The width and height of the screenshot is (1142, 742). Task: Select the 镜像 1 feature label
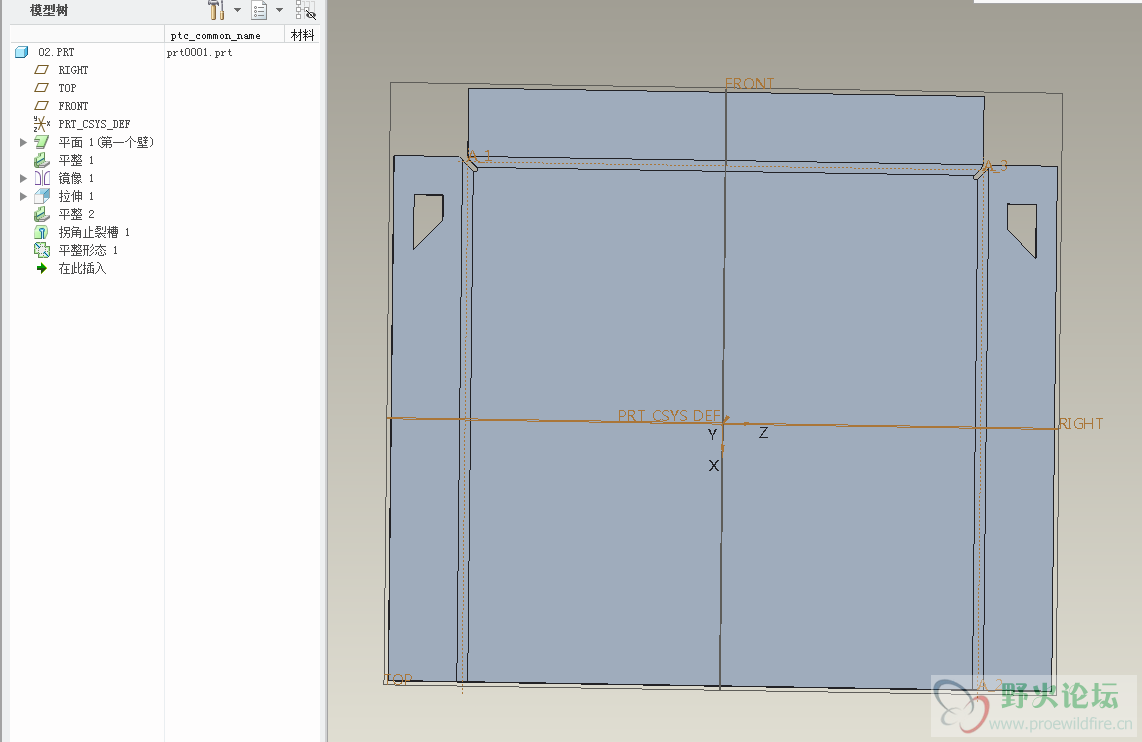pos(76,178)
